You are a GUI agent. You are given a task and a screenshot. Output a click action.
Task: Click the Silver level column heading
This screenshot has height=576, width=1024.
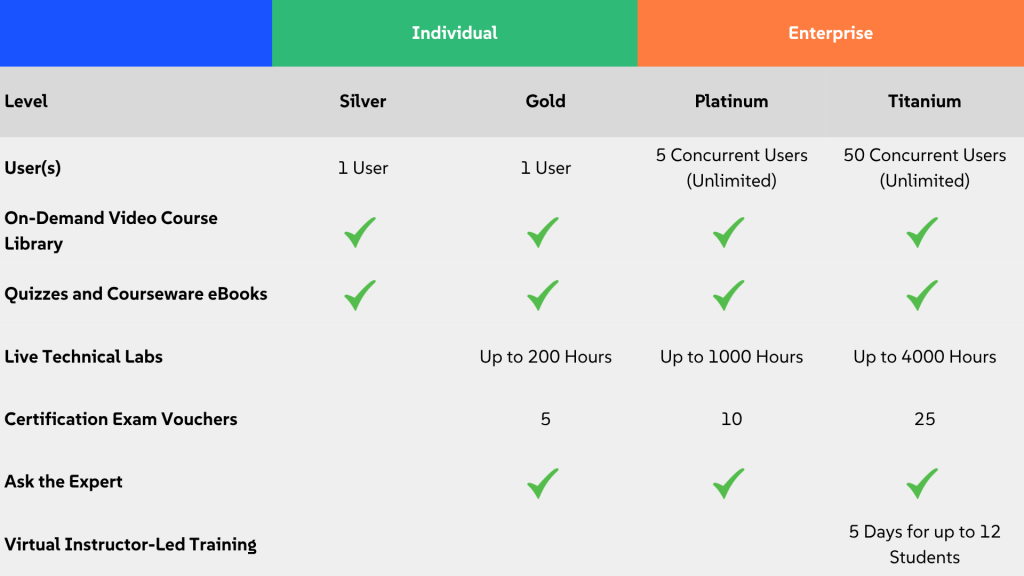[363, 101]
